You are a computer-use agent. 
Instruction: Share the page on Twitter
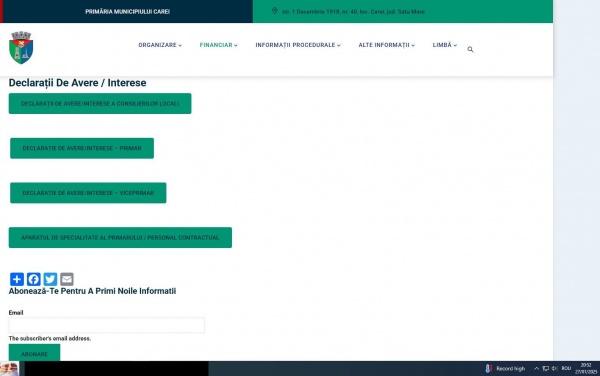50,279
